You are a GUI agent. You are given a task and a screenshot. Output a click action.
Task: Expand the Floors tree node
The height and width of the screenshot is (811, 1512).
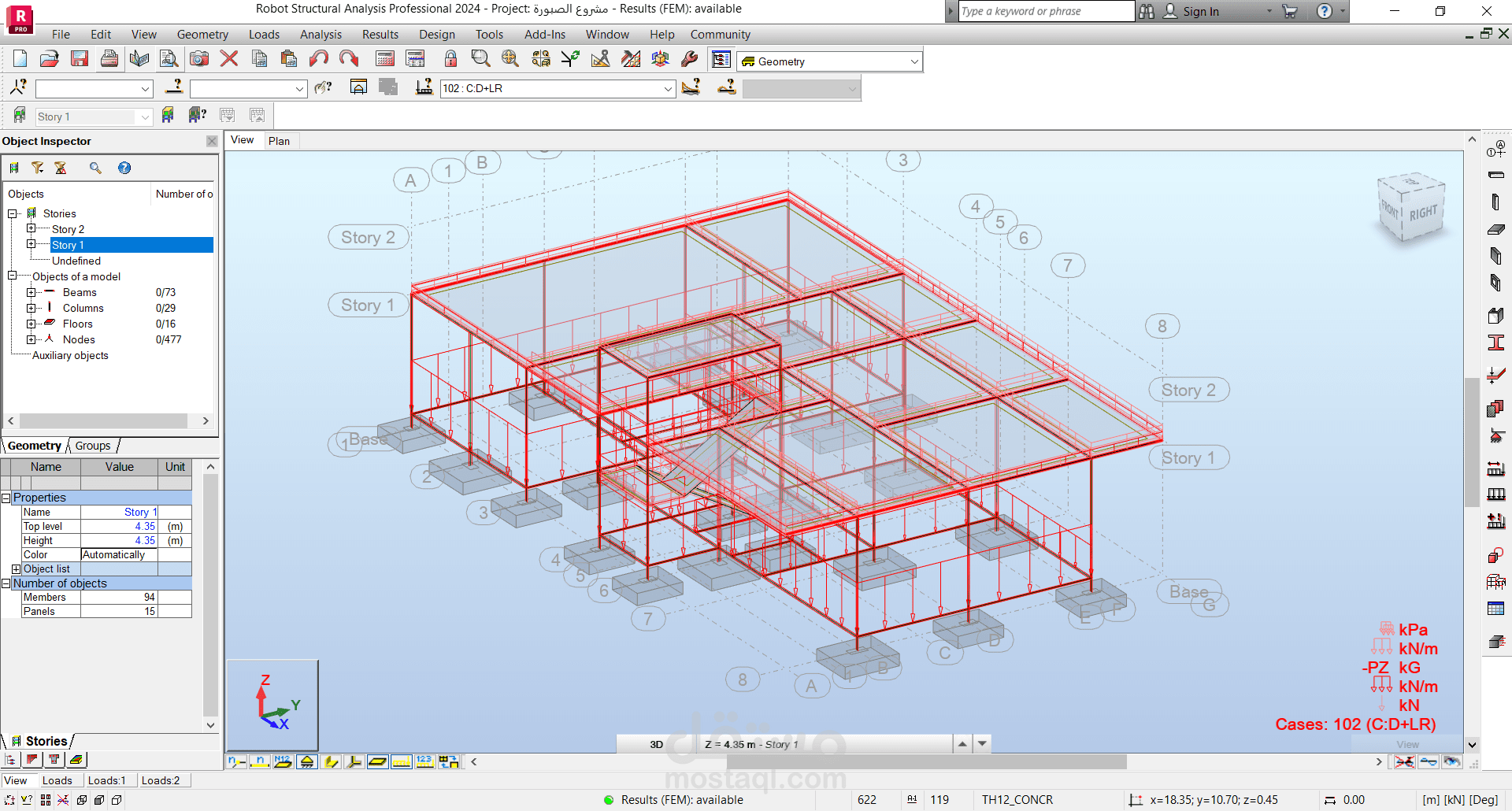pos(31,324)
